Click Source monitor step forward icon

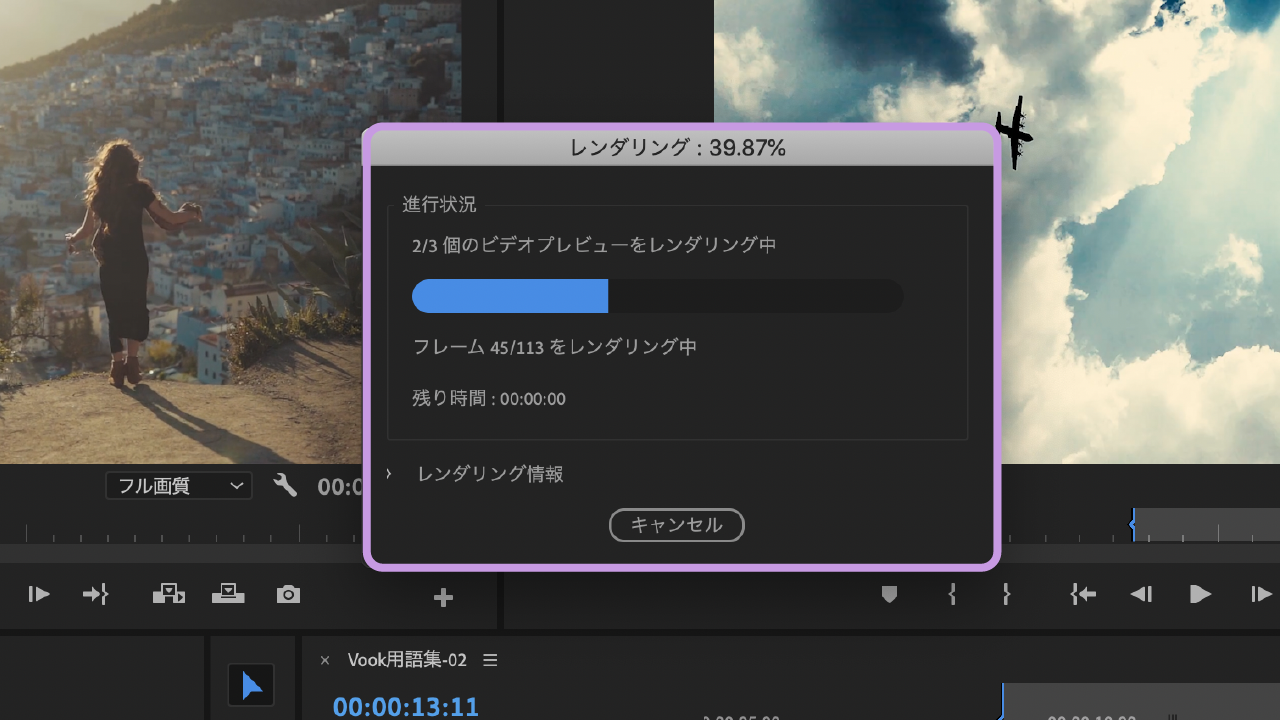click(39, 595)
